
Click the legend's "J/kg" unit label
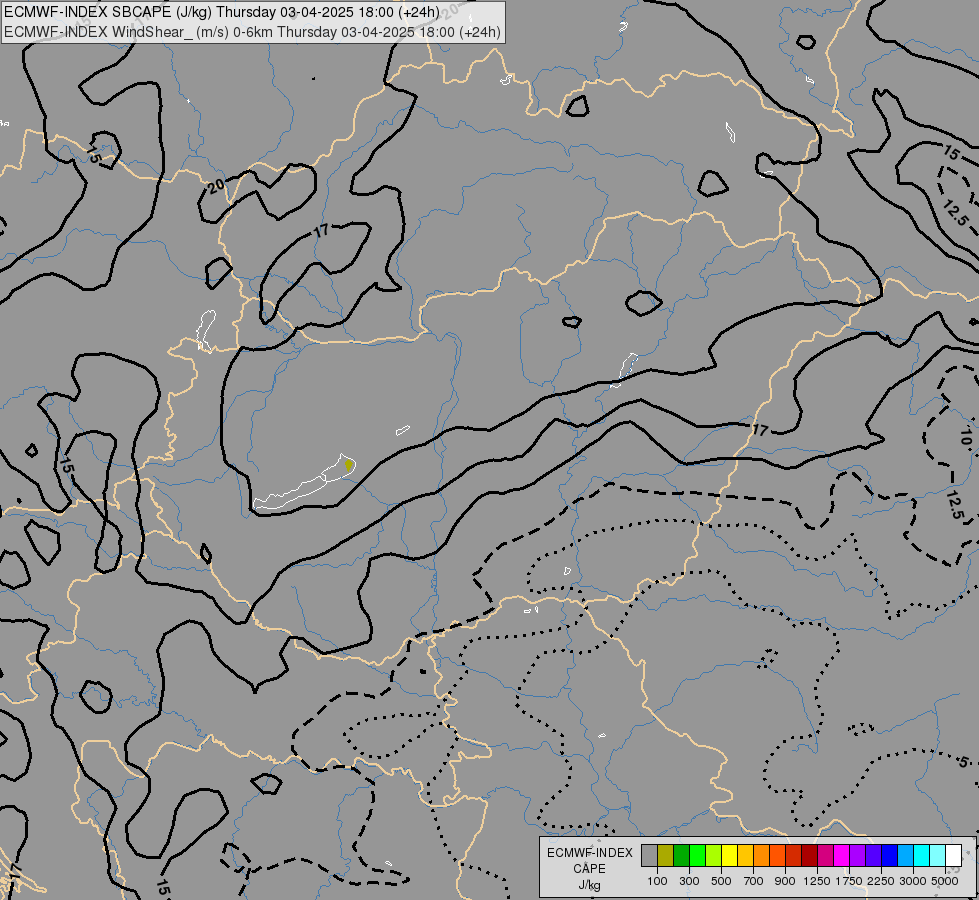point(589,885)
